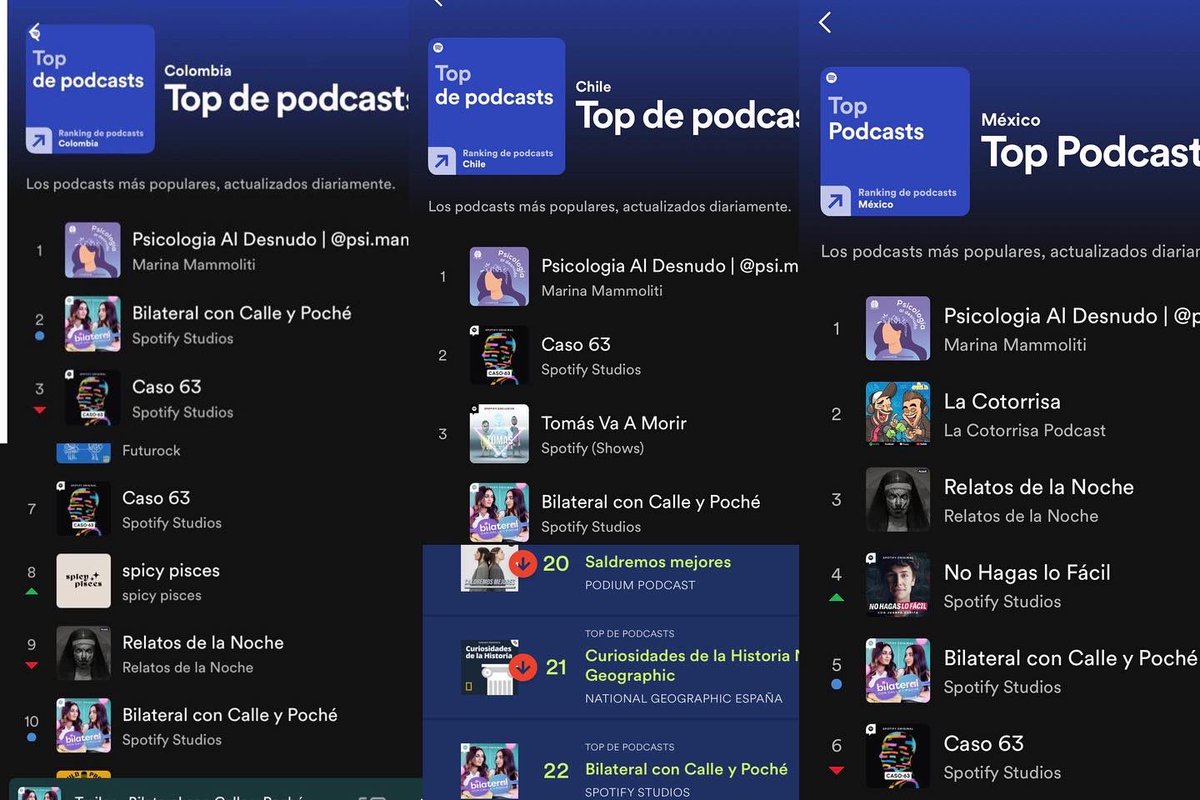This screenshot has height=800, width=1200.
Task: Select 'Relatos de la Noche' title at rank 9
Action: coord(203,643)
